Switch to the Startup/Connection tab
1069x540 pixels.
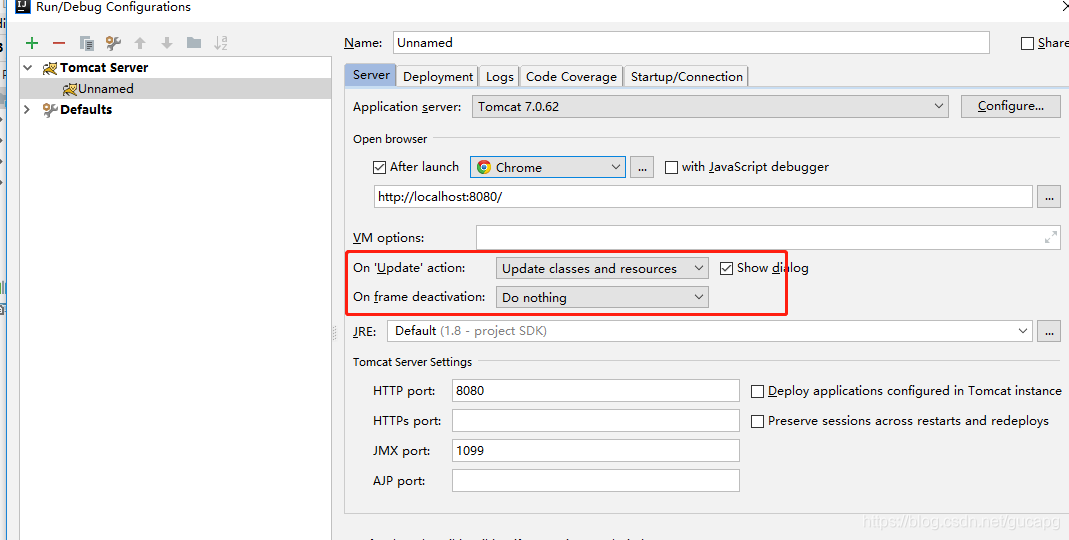tap(687, 76)
